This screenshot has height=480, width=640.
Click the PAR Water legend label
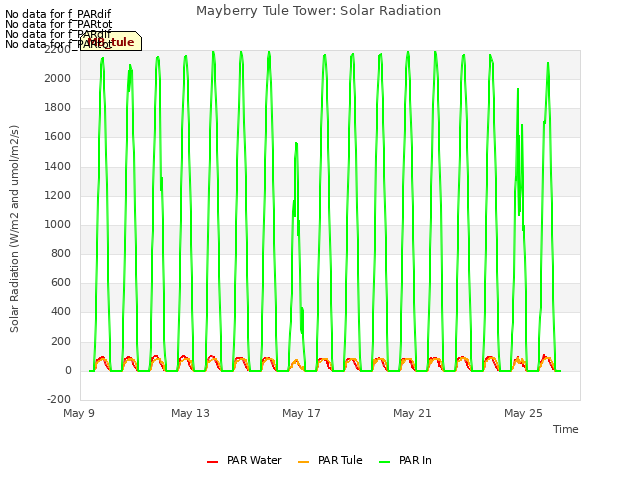click(254, 460)
